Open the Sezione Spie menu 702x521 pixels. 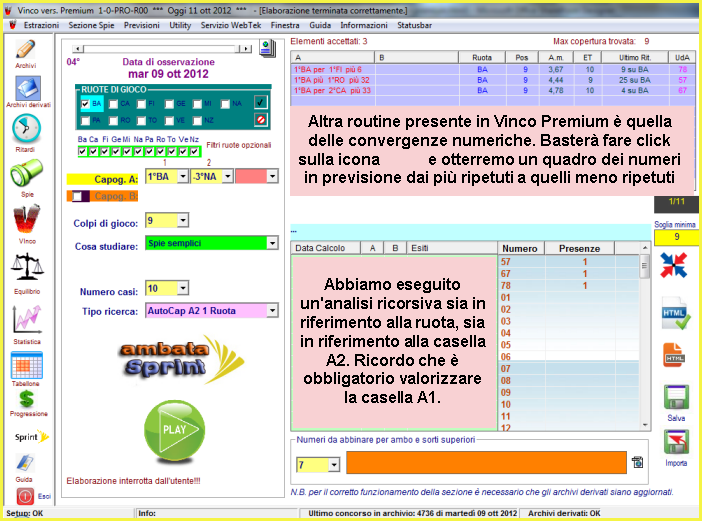tap(91, 26)
